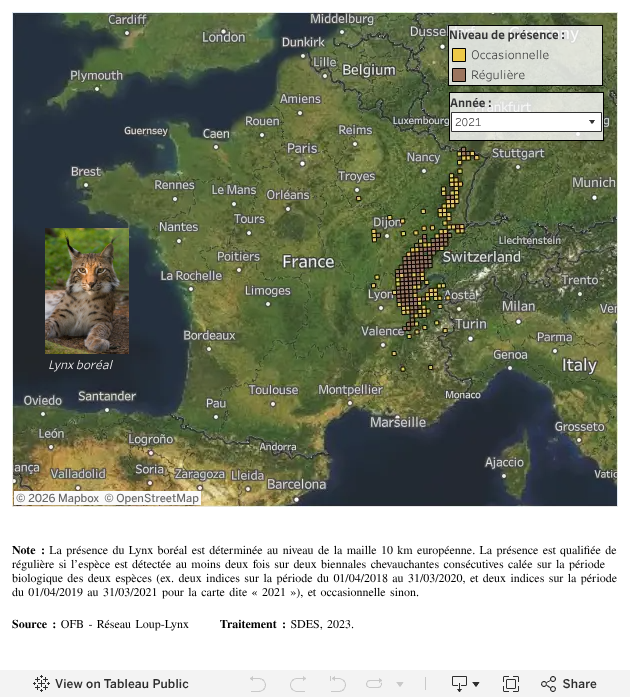Click the Barcelona city label
The image size is (630, 697).
pos(296,484)
